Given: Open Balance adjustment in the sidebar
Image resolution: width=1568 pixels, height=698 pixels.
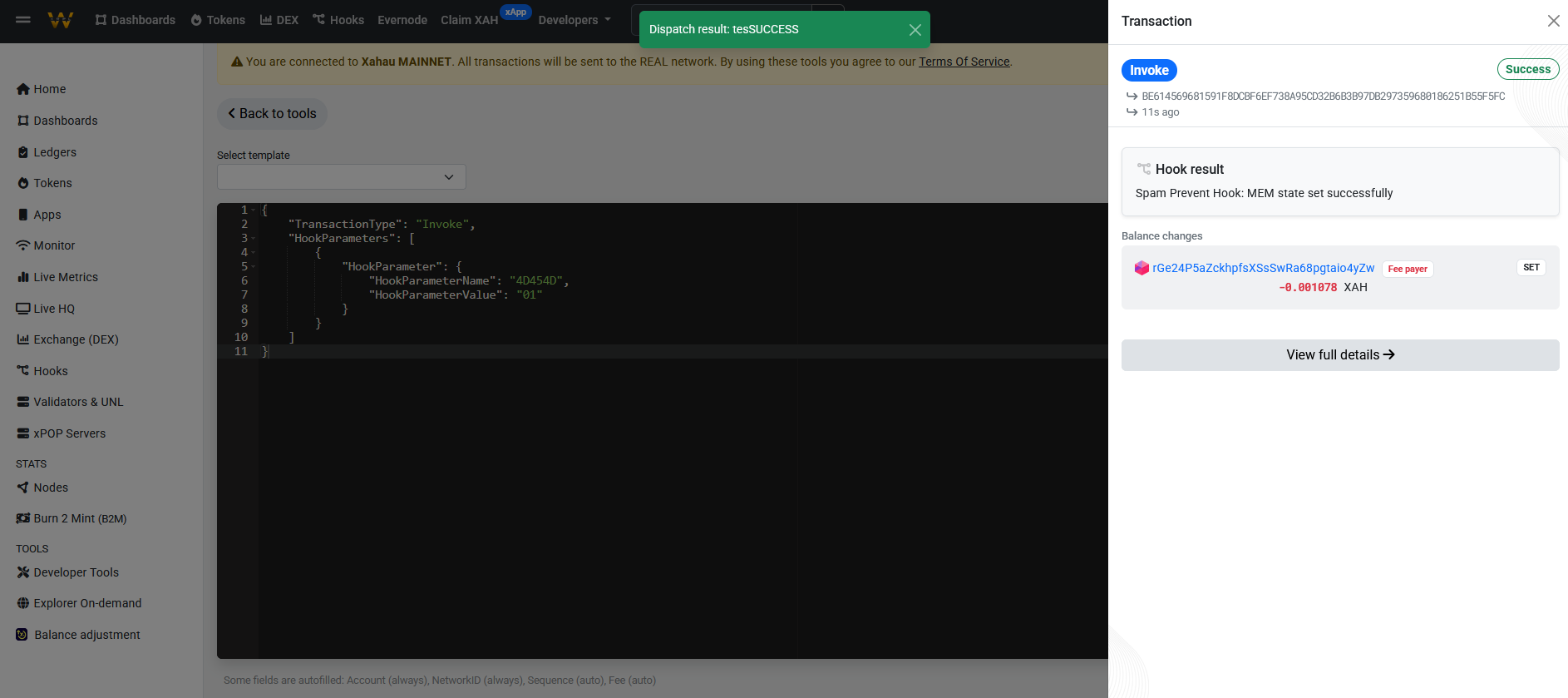Looking at the screenshot, I should (78, 635).
